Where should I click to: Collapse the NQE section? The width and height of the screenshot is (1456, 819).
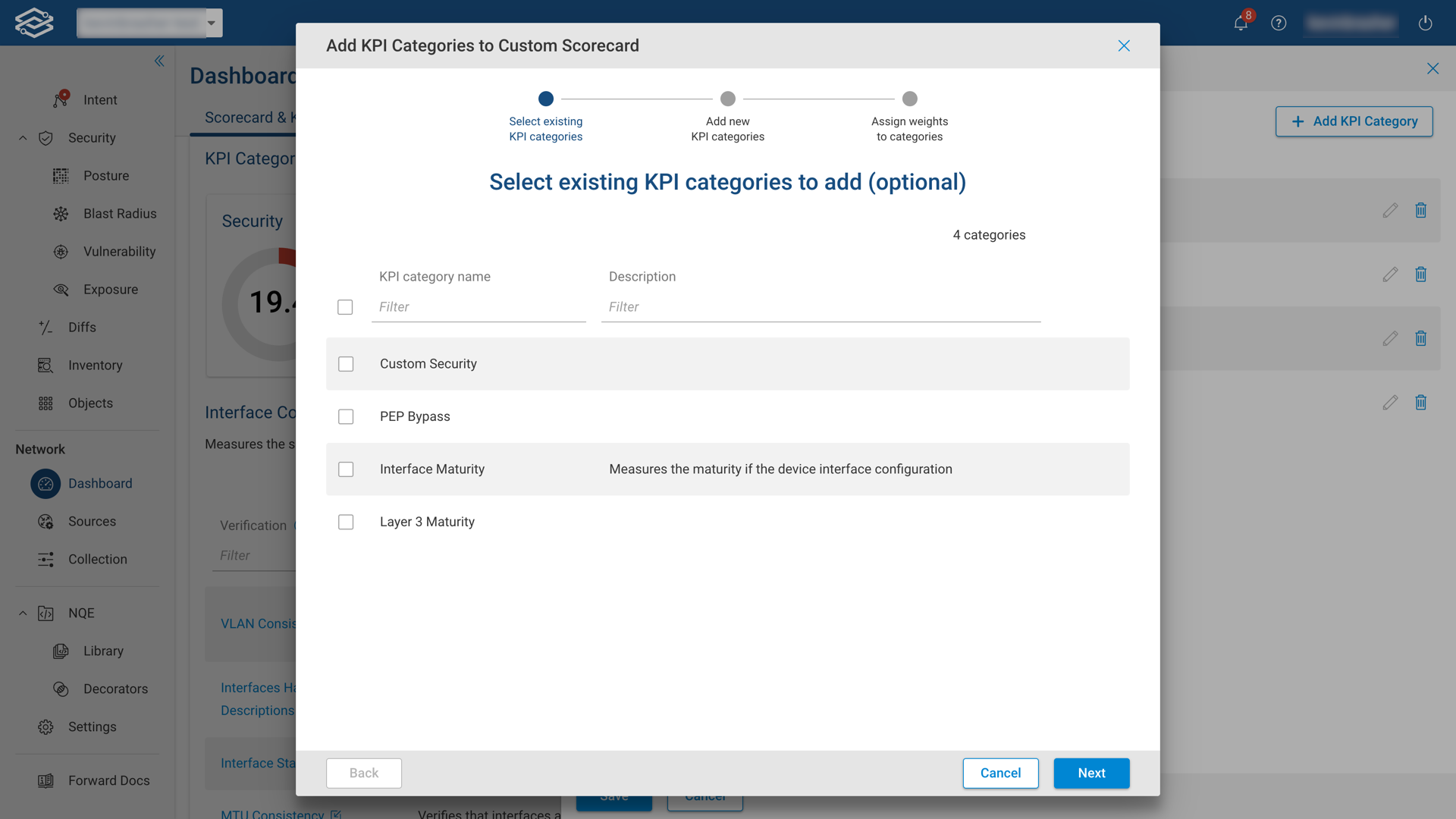coord(22,613)
